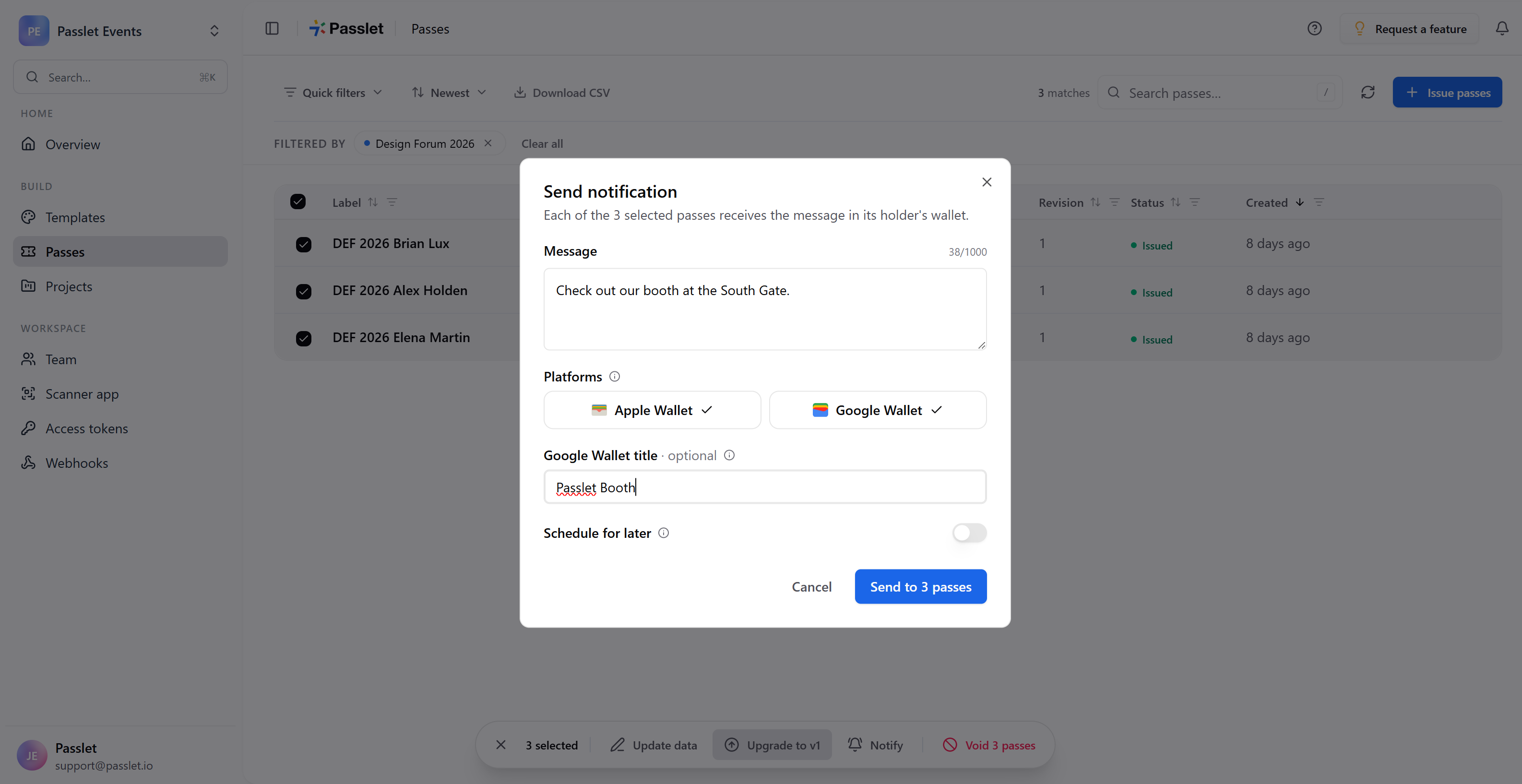Cancel the notification dialog
Viewport: 1522px width, 784px height.
(811, 587)
